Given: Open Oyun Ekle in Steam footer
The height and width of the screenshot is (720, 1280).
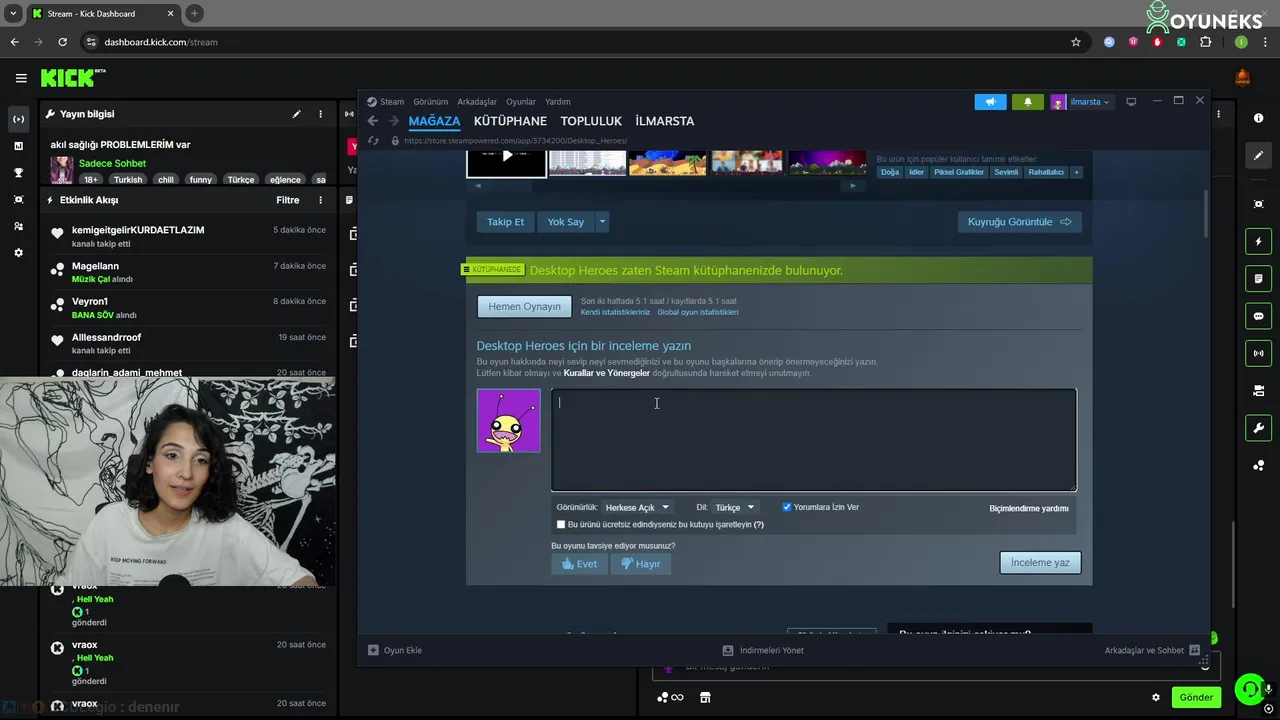Looking at the screenshot, I should pos(395,650).
